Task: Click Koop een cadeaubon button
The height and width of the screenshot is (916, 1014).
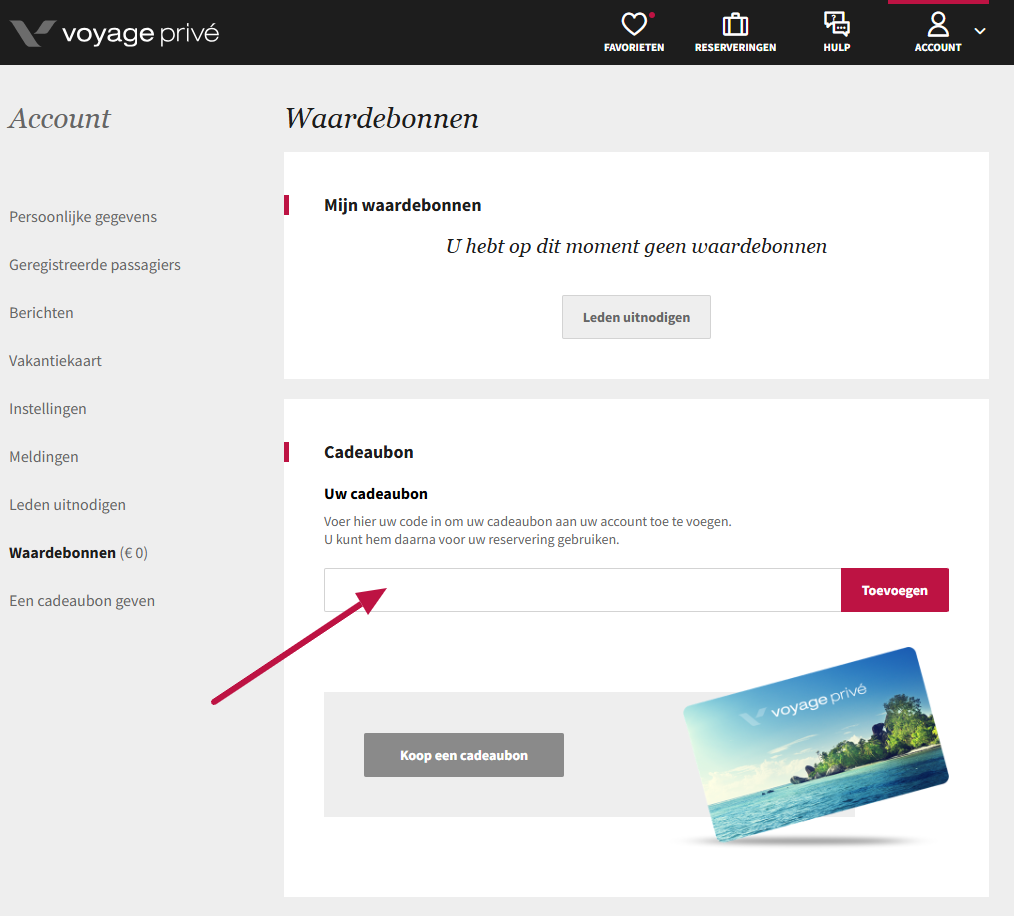Action: tap(464, 755)
